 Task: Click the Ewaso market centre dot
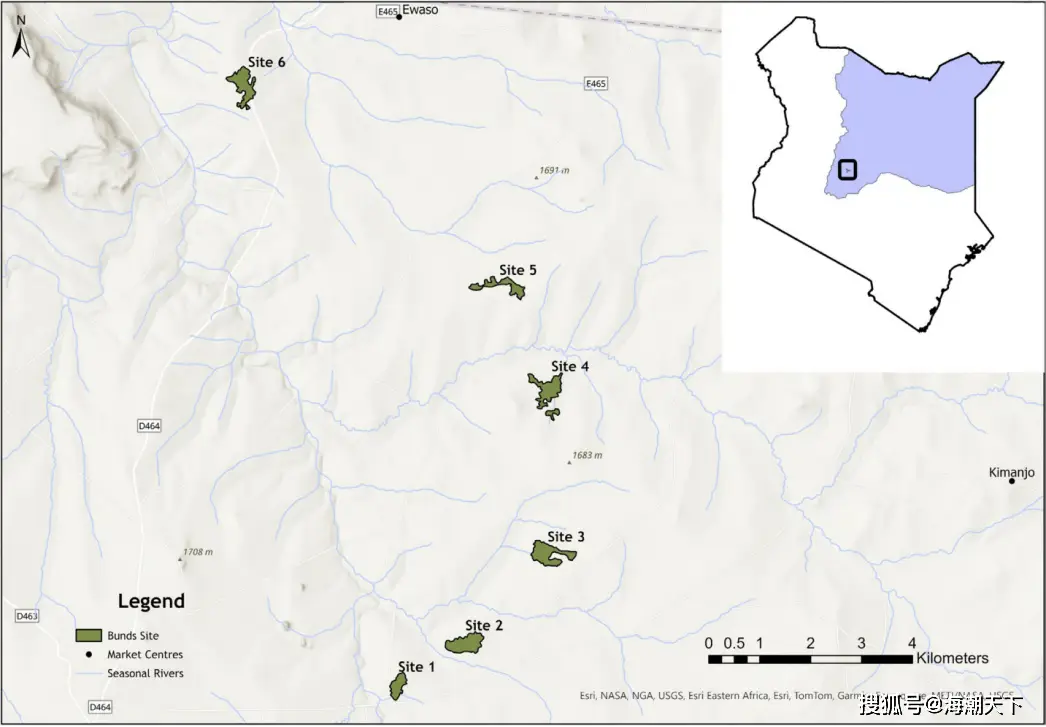pos(399,17)
